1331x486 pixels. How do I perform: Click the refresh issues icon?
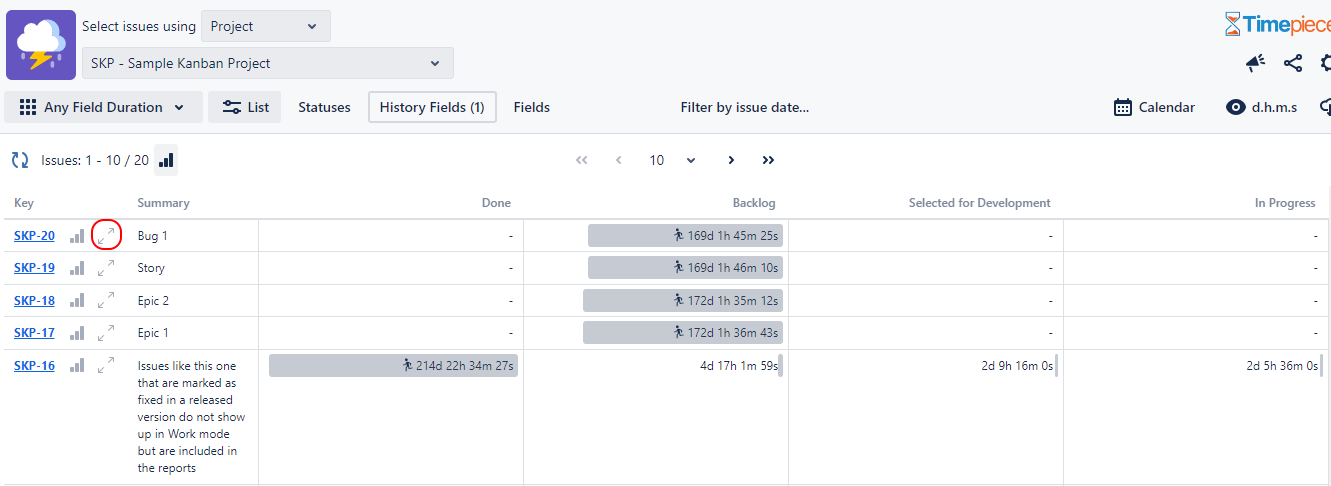coord(20,160)
